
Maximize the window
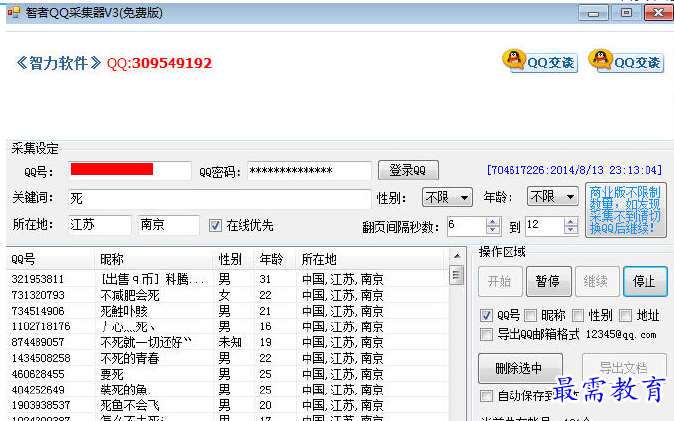(626, 13)
